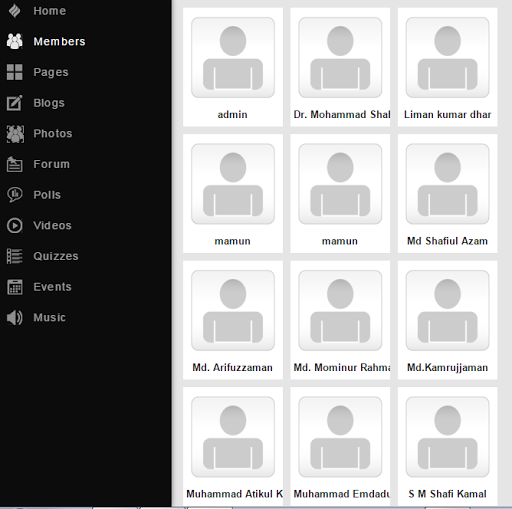The width and height of the screenshot is (512, 509).
Task: Click the Blogs pencil-edit icon
Action: click(x=14, y=103)
